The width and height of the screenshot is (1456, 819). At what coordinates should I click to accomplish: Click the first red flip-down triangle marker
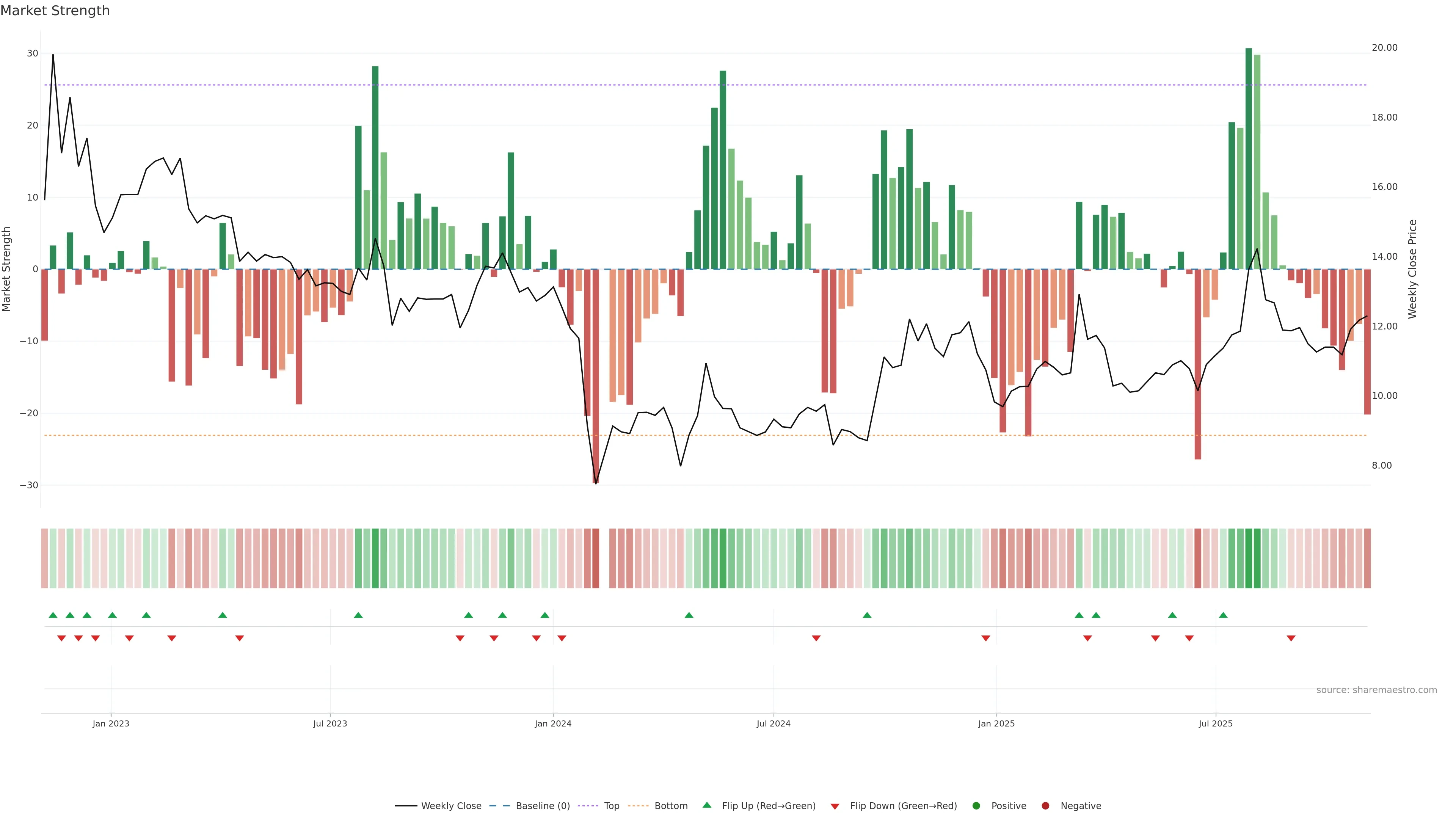tap(61, 638)
